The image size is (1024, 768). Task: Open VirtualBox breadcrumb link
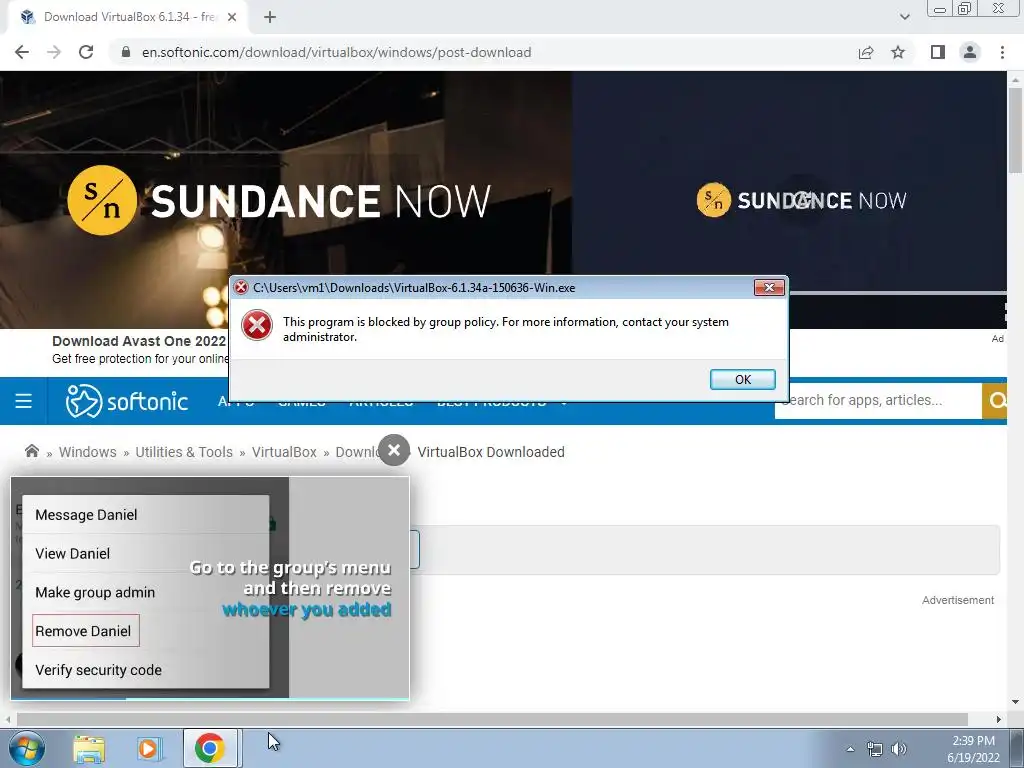(x=284, y=452)
